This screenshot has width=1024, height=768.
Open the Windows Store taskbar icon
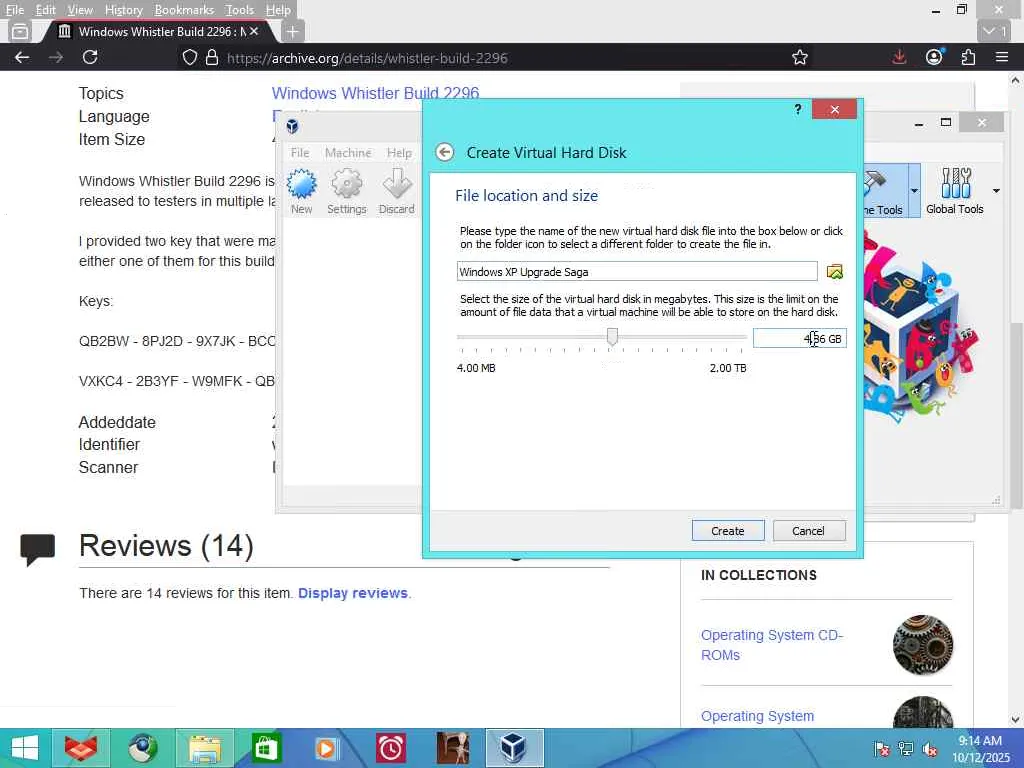266,748
